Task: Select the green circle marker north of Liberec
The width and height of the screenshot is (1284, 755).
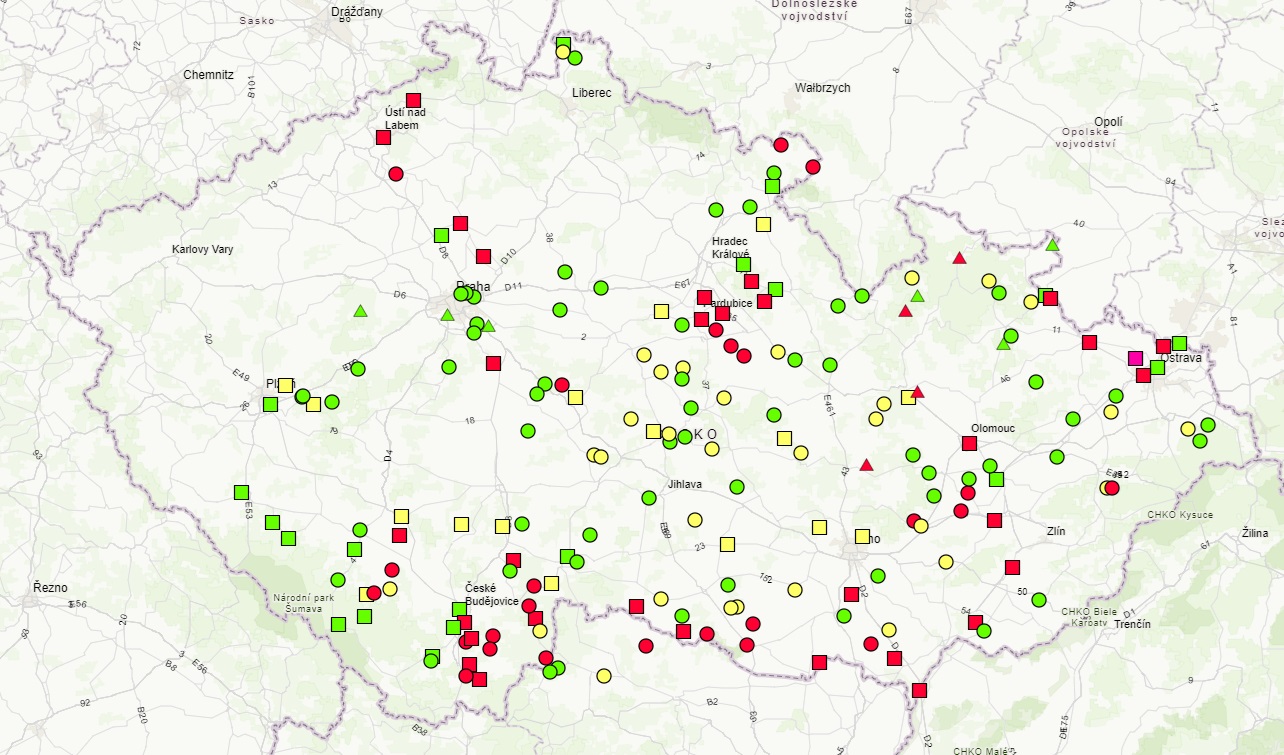Action: pyautogui.click(x=575, y=58)
